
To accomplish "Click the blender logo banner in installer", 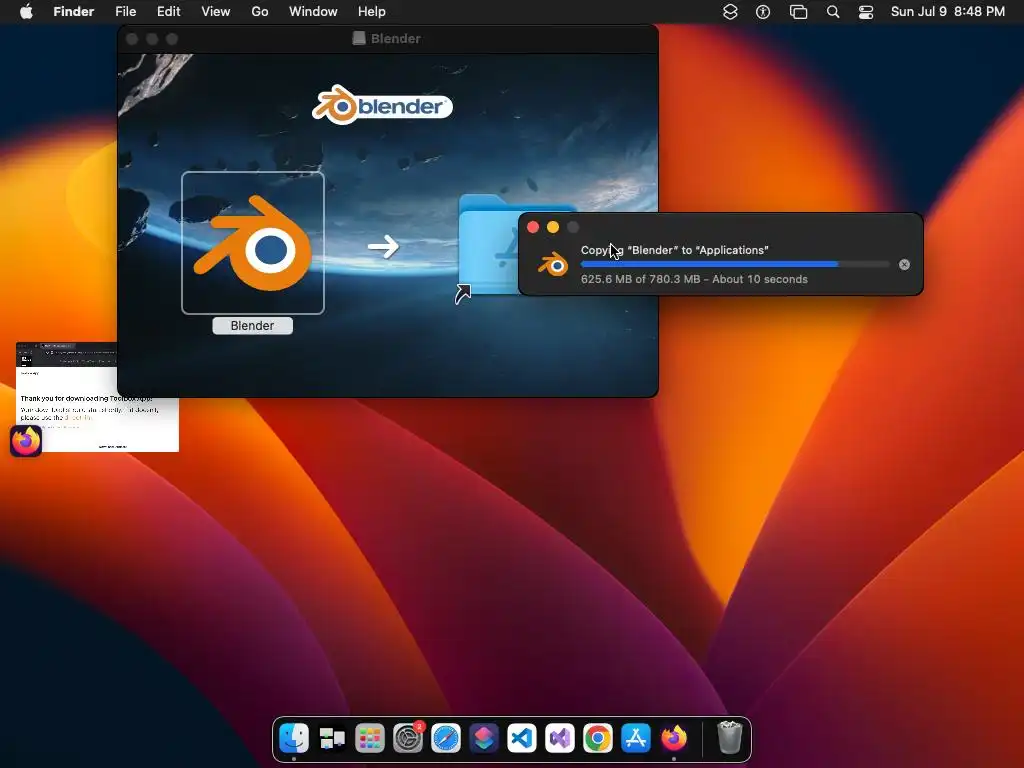I will tap(383, 105).
